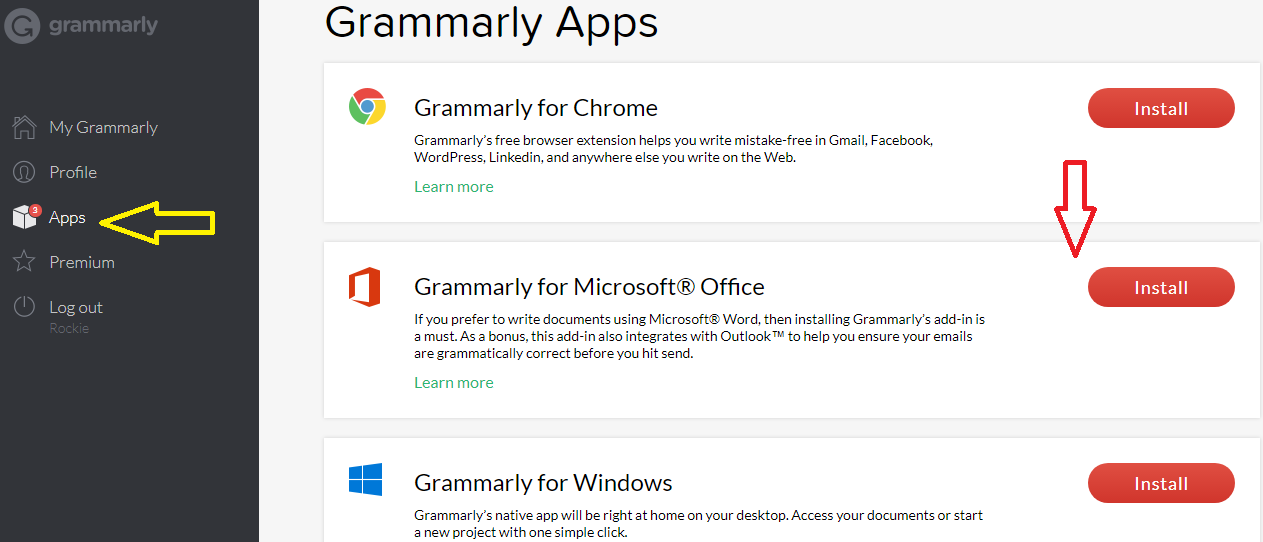Go to Profile menu item
1263x542 pixels.
pos(73,172)
